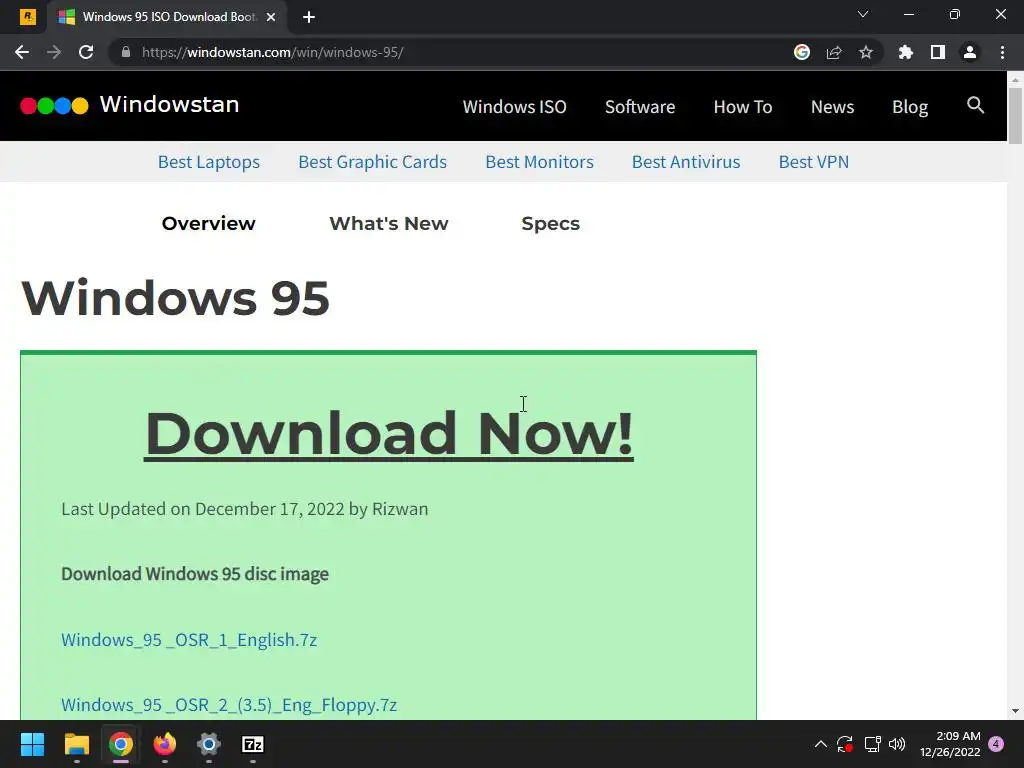The image size is (1024, 768).
Task: Open the update sync tray icon
Action: click(x=845, y=744)
